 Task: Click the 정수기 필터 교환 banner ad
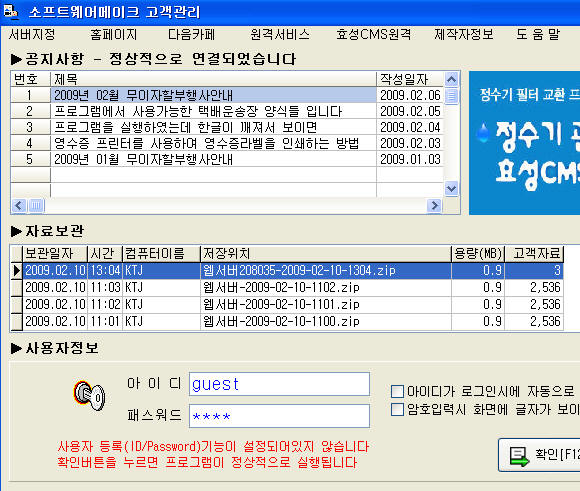click(x=525, y=143)
